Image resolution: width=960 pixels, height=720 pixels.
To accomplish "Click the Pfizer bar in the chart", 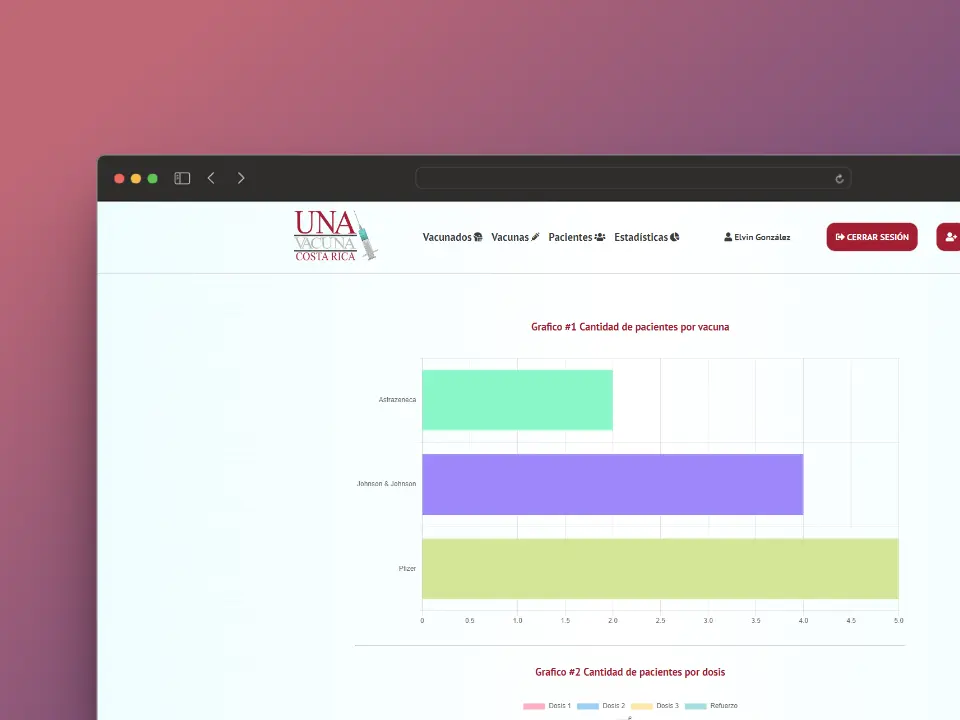I will point(660,568).
